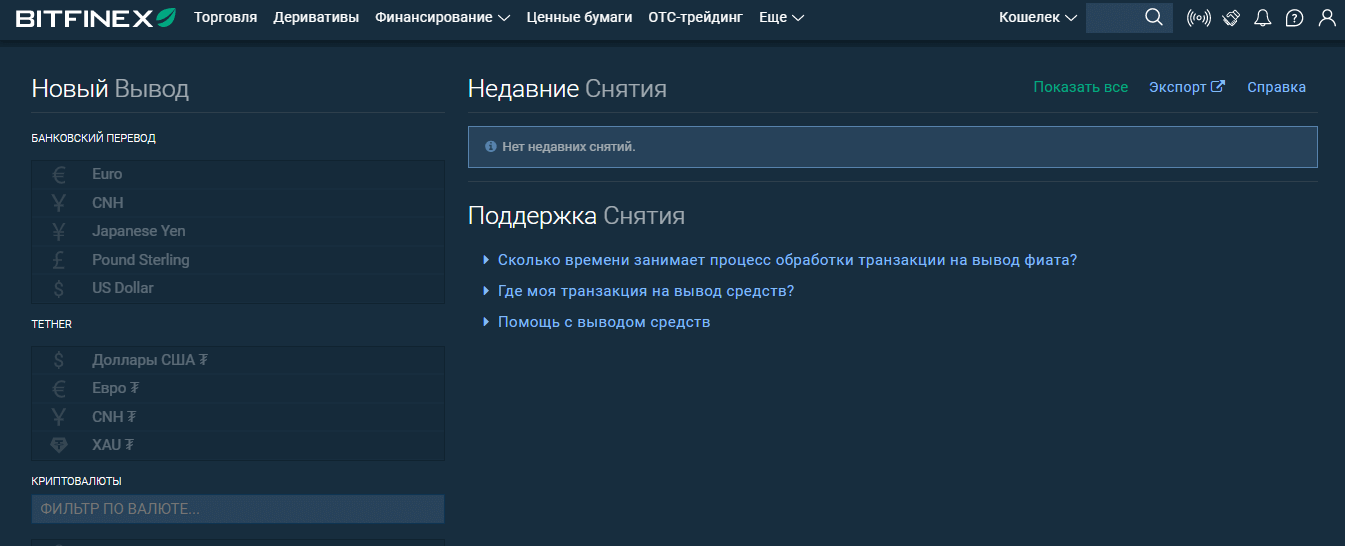Click the Экспорт link
This screenshot has width=1345, height=546.
[1186, 87]
